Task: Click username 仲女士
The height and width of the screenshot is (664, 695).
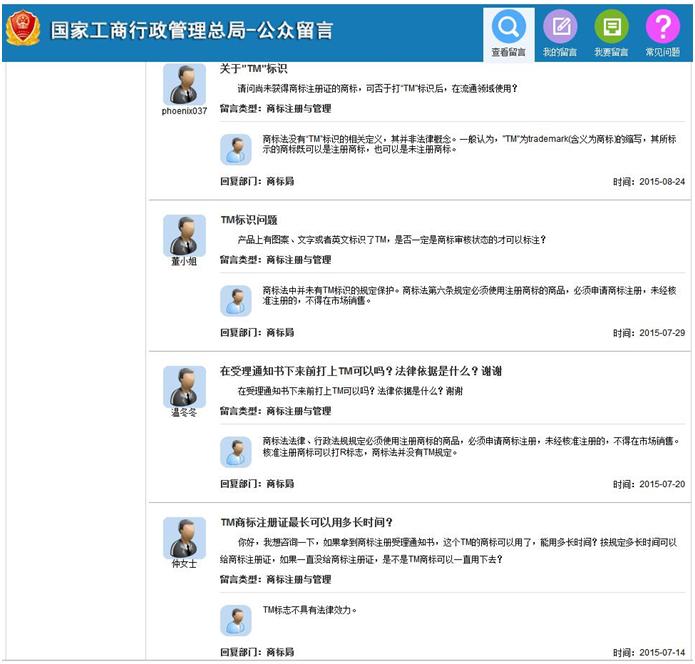Action: click(x=184, y=564)
